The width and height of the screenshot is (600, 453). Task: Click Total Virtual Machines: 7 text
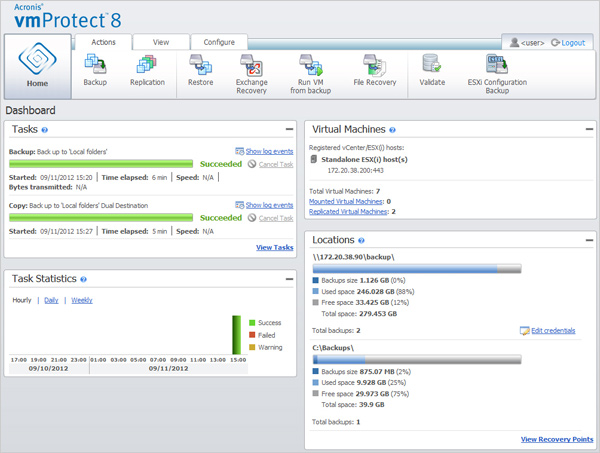click(x=344, y=191)
